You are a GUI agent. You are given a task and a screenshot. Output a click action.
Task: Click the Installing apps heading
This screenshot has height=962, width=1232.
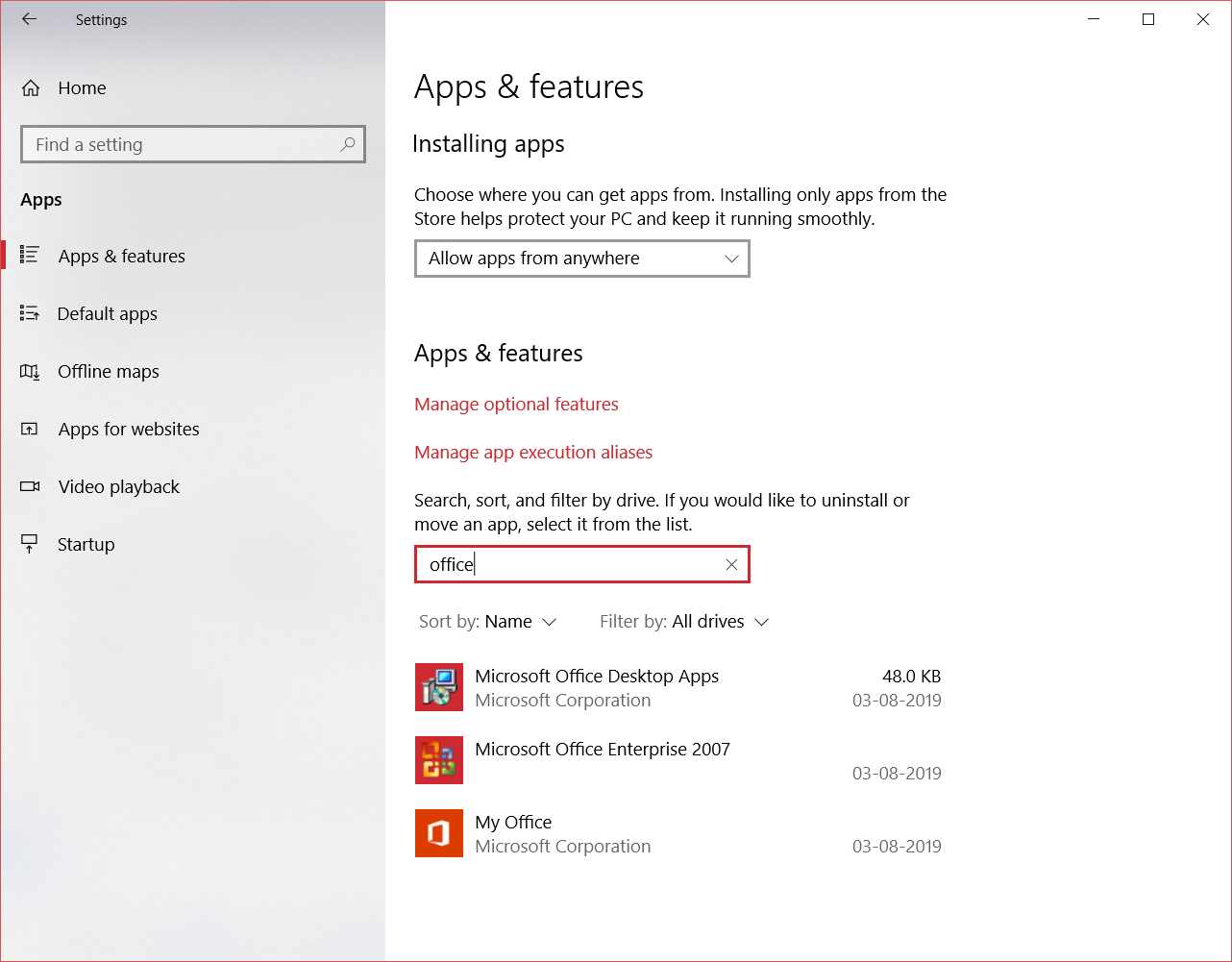coord(488,144)
